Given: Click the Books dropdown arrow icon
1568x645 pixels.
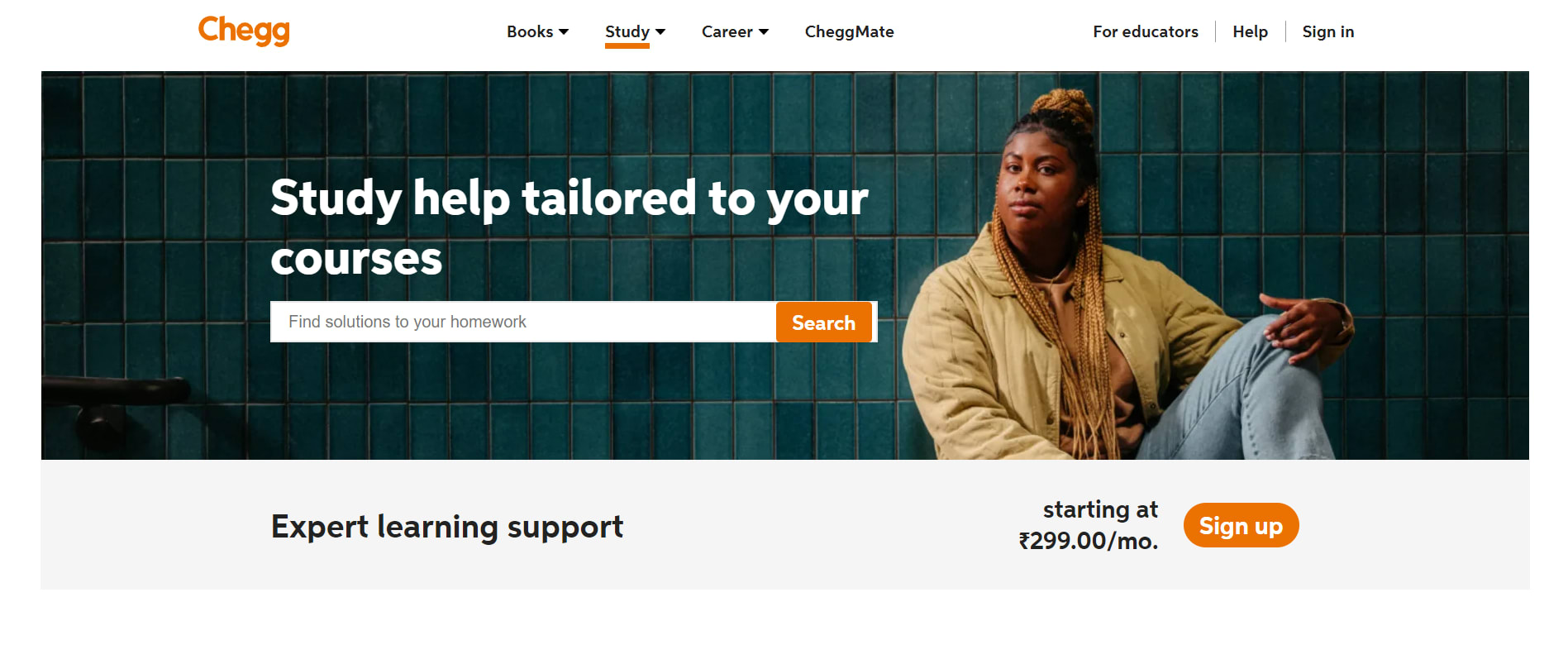Looking at the screenshot, I should 564,31.
